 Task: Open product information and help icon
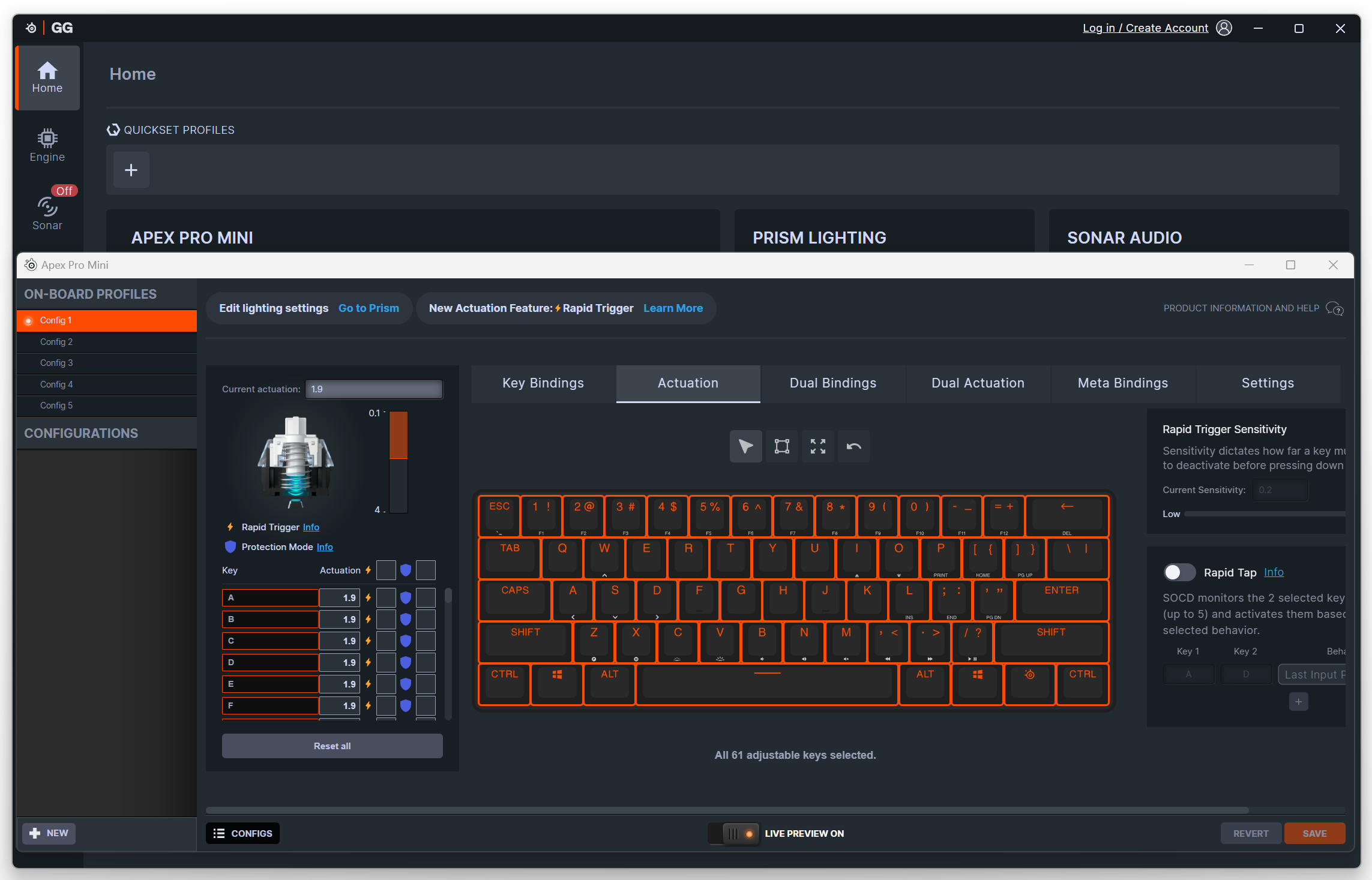tap(1335, 308)
